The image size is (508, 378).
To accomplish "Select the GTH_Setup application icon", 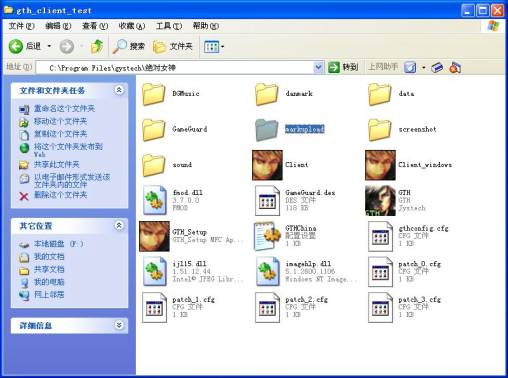I will (x=154, y=236).
